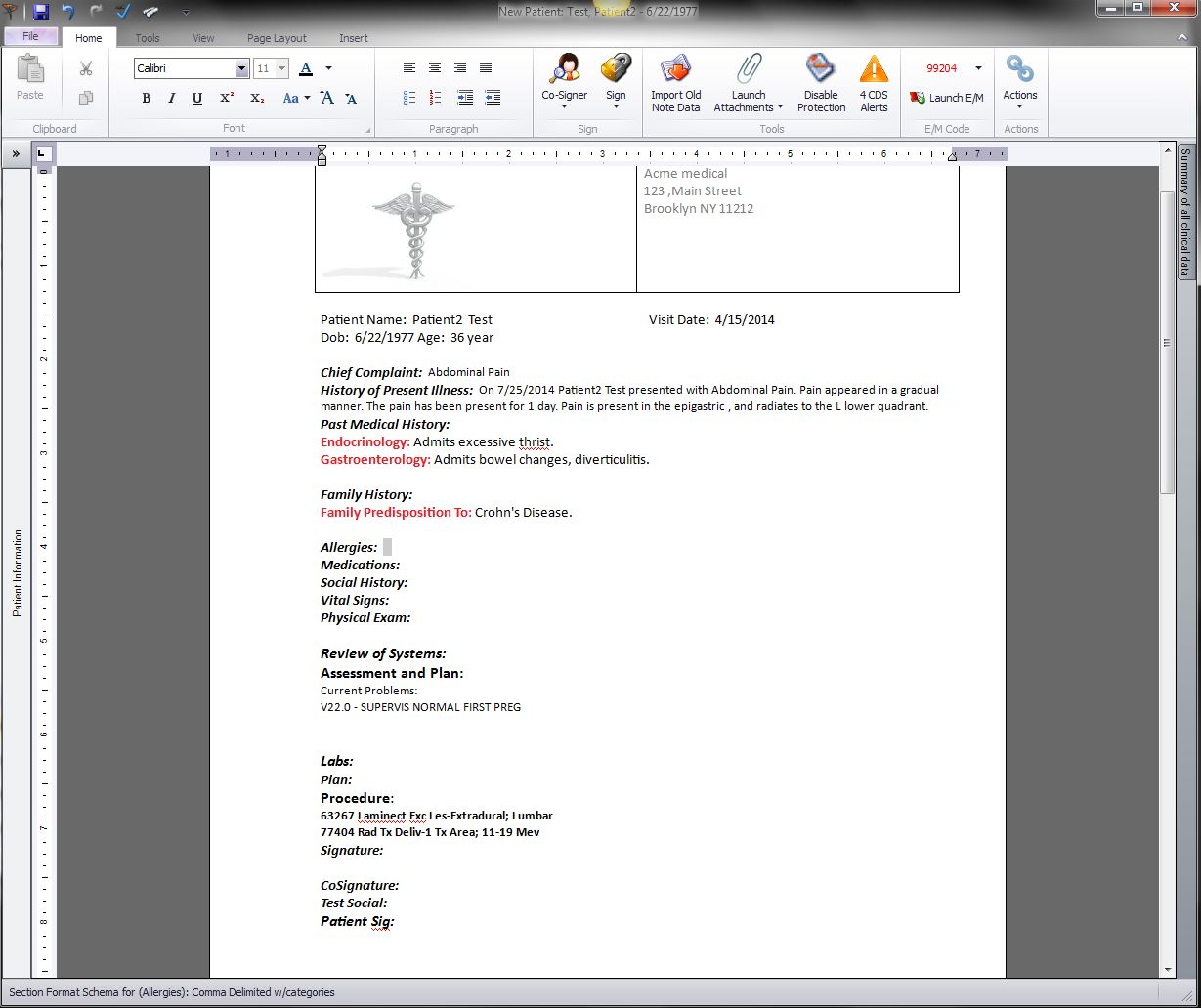Undo the last action in quick access toolbar
The image size is (1201, 1008).
pyautogui.click(x=68, y=12)
